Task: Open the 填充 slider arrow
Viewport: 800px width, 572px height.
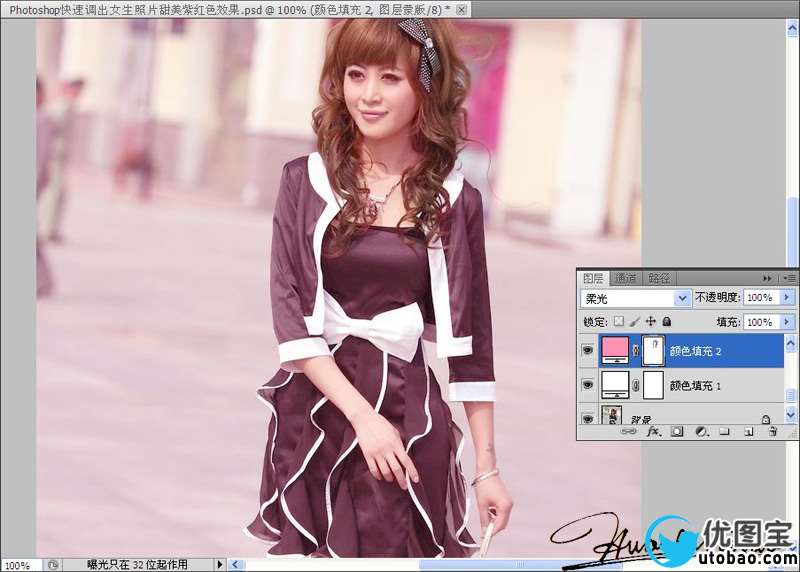Action: click(x=786, y=322)
